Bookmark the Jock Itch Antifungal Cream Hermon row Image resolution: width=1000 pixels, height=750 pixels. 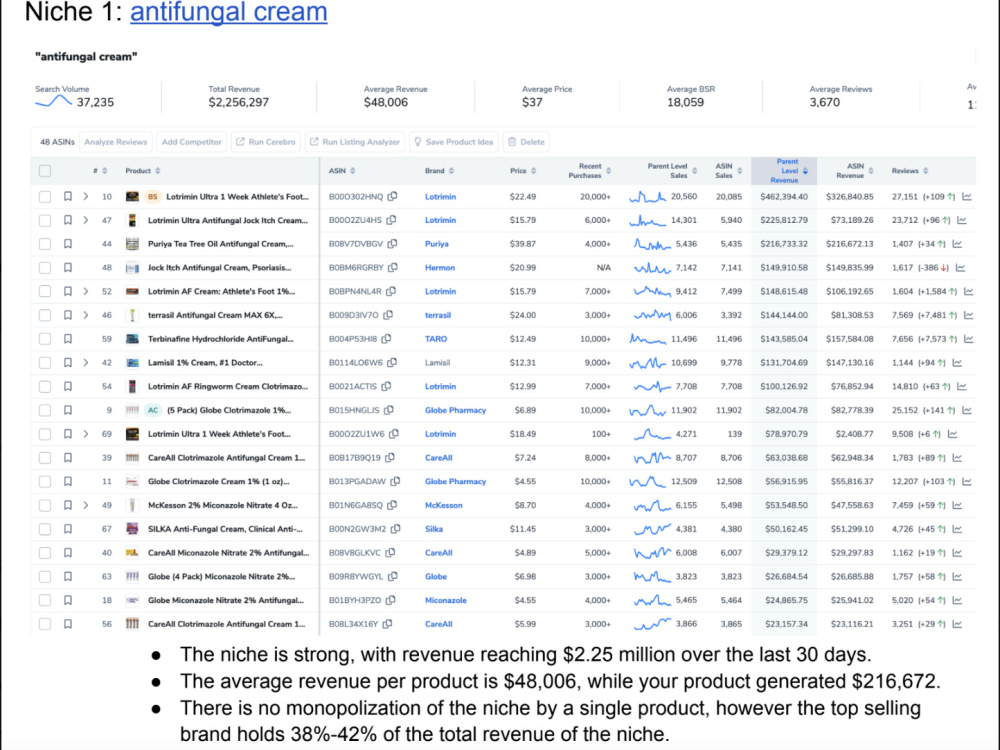(x=68, y=267)
